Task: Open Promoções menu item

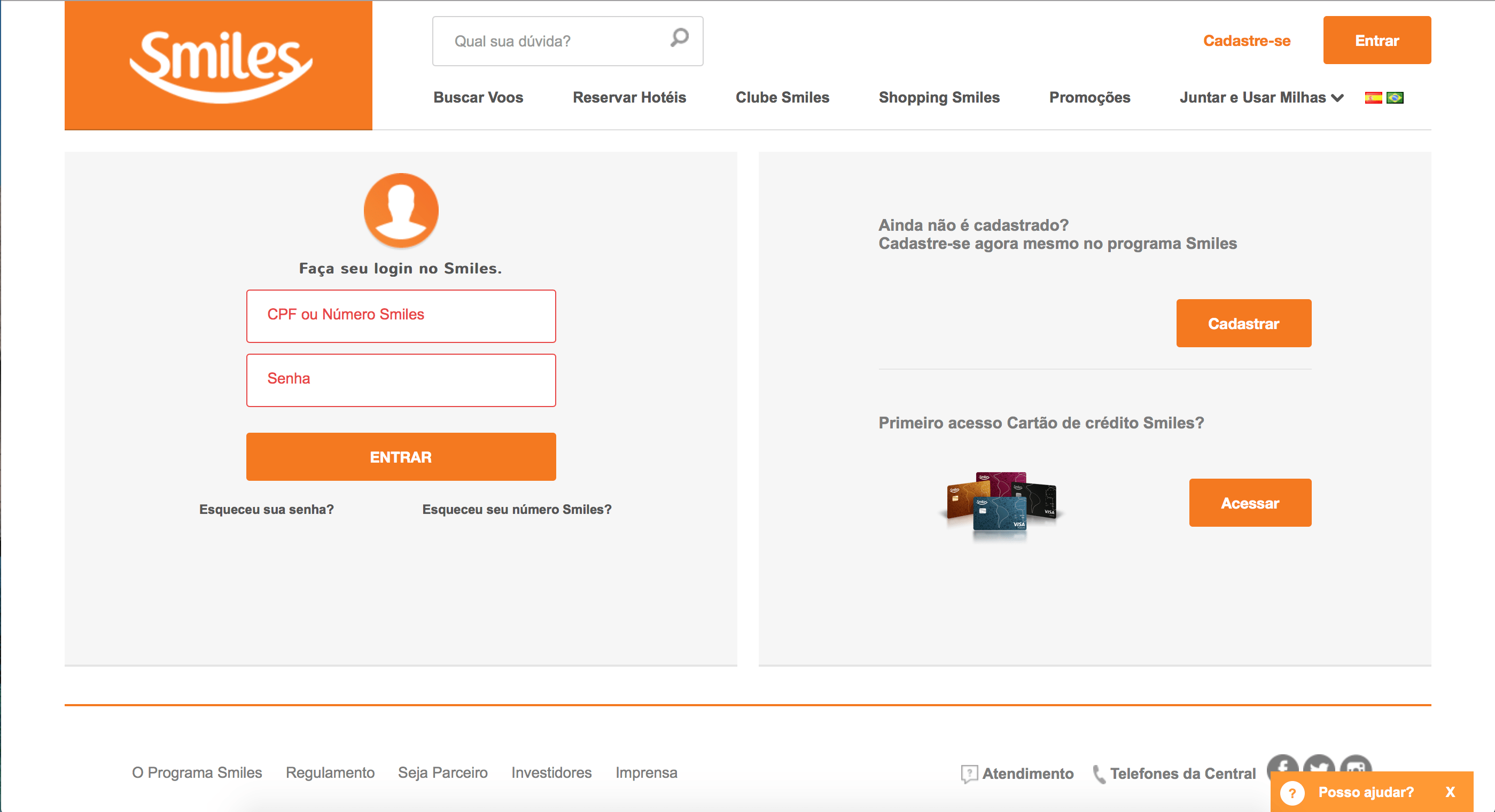Action: 1089,98
